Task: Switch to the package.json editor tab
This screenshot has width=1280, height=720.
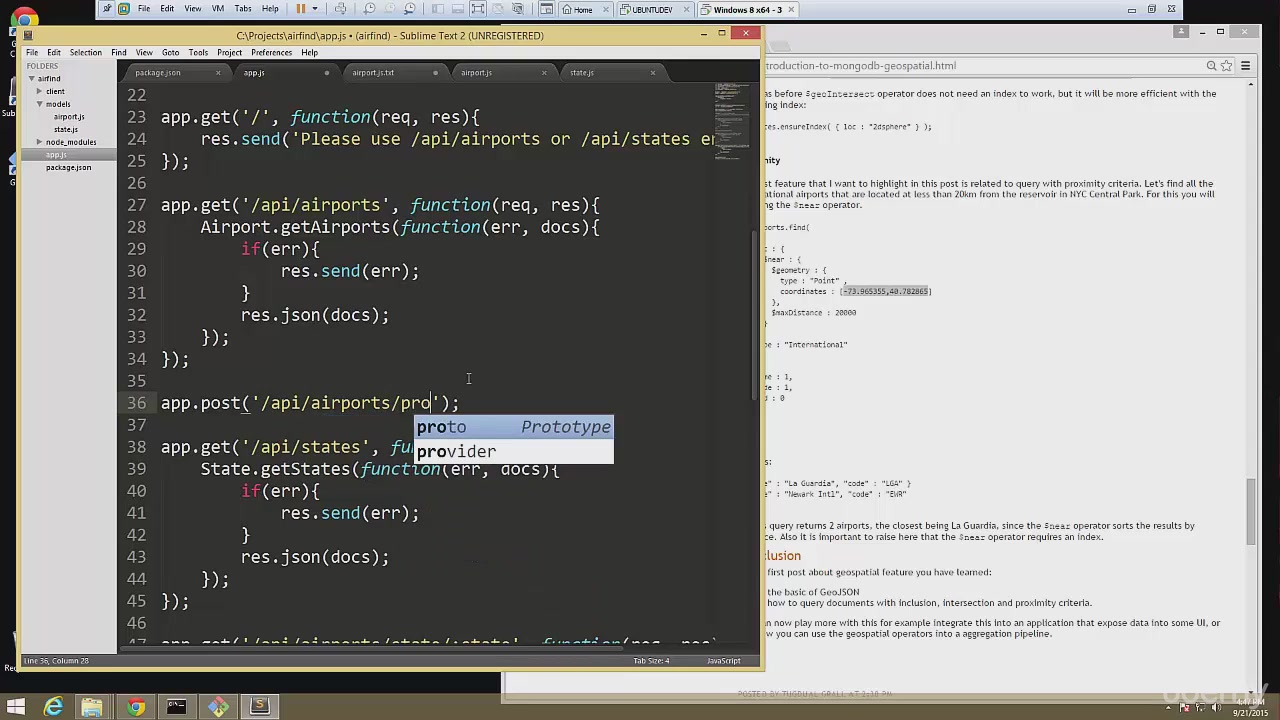Action: [x=158, y=73]
